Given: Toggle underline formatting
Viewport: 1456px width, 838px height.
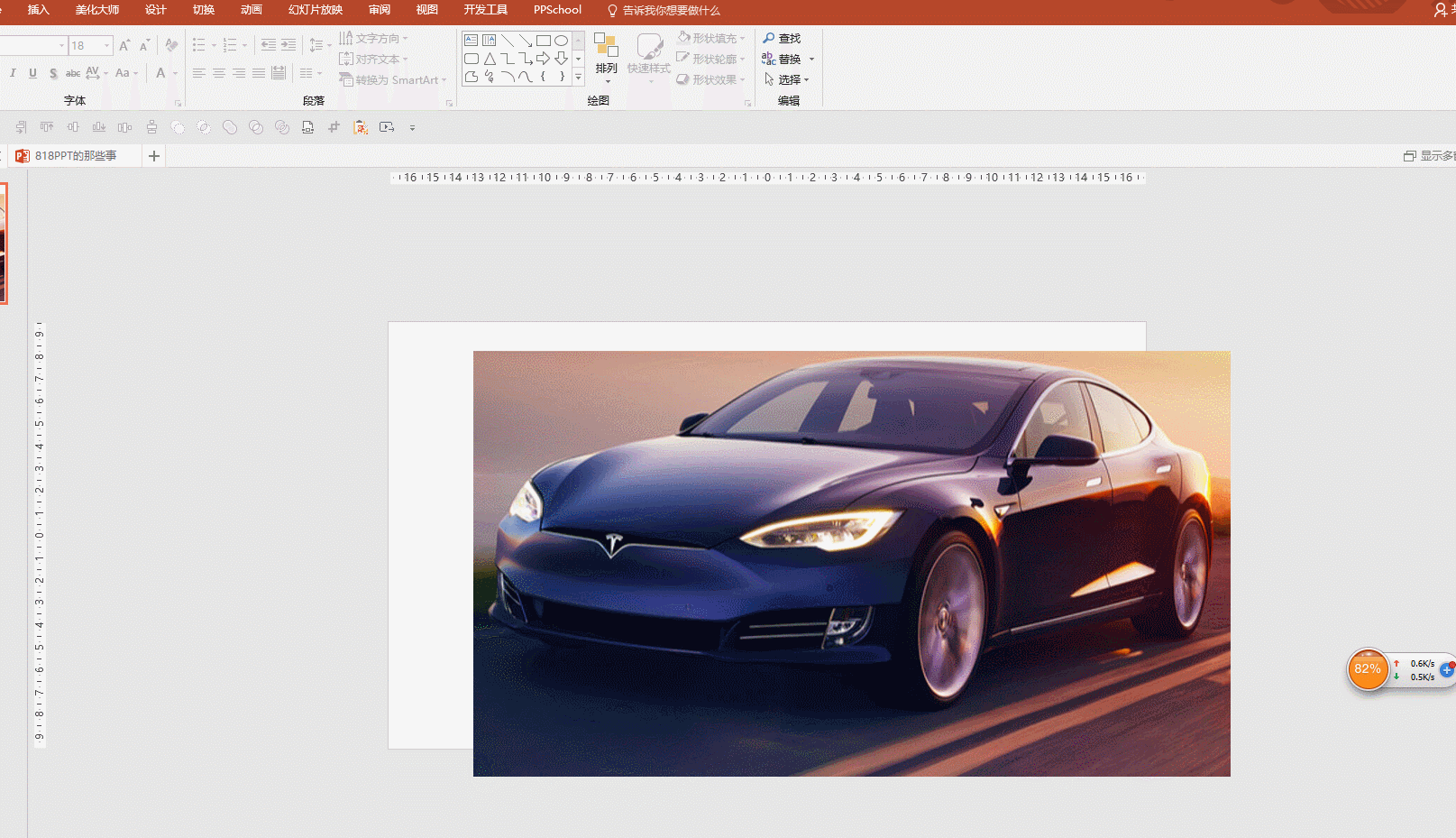Looking at the screenshot, I should (x=32, y=73).
